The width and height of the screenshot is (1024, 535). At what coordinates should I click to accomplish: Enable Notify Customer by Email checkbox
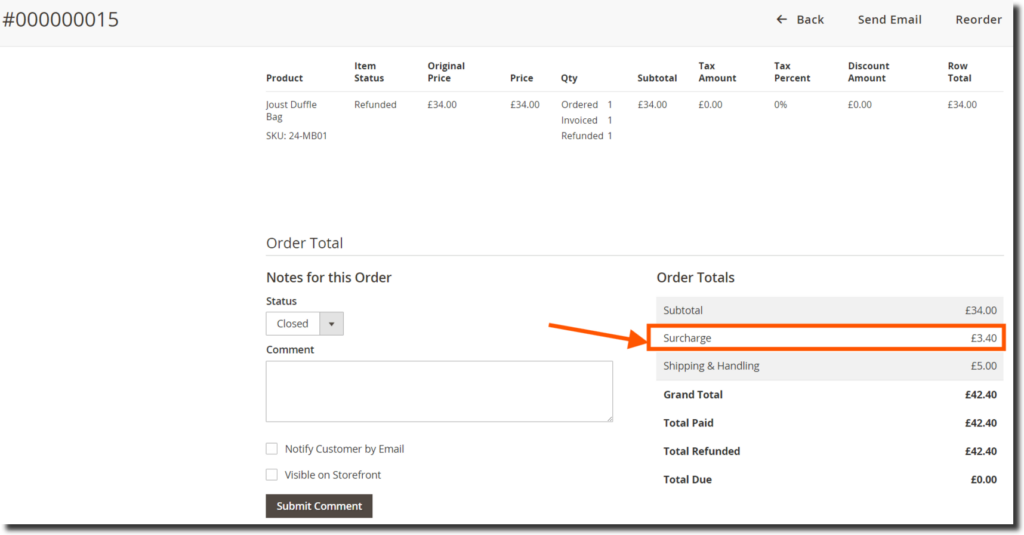pos(272,450)
